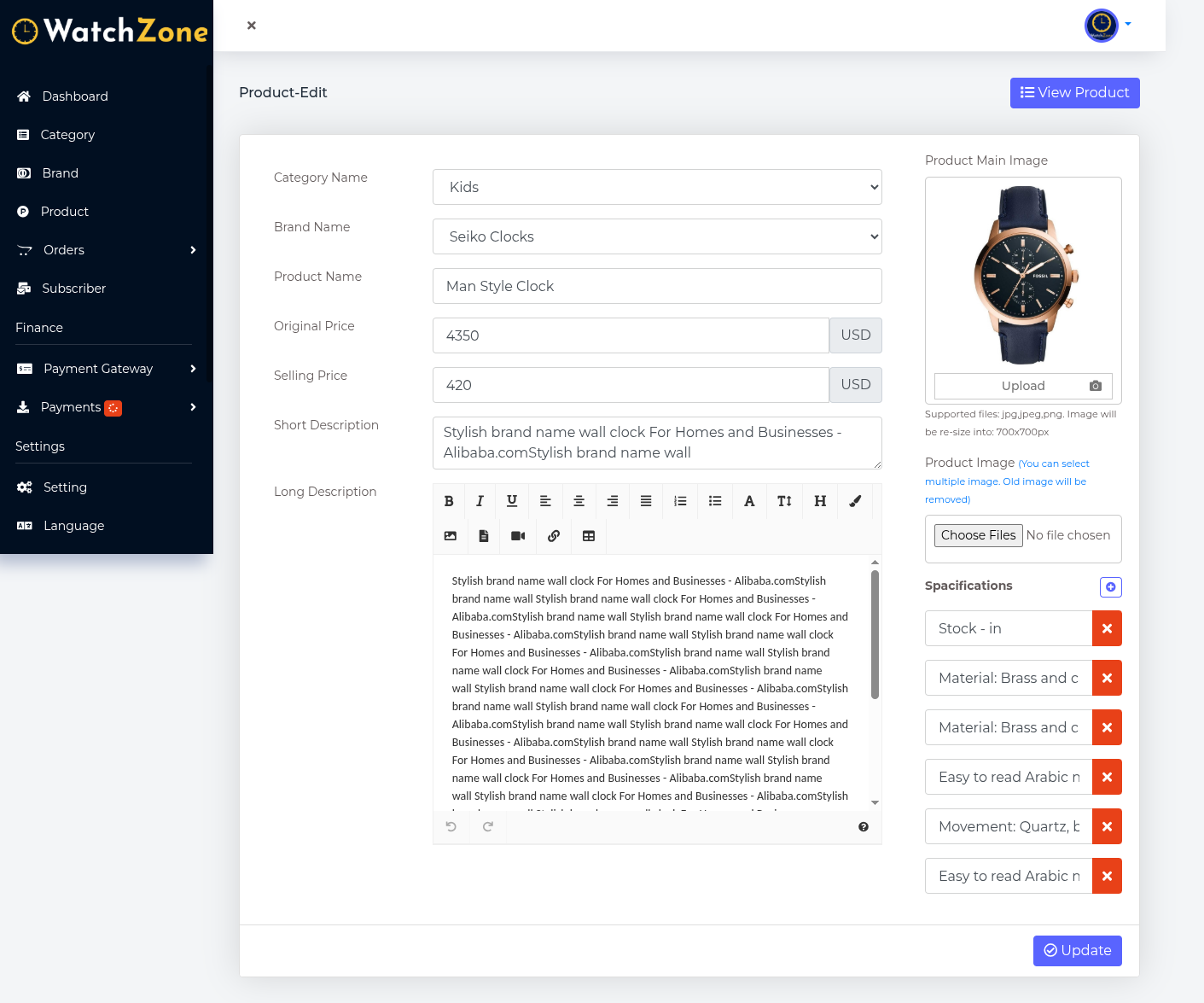Insert a table into the description
The image size is (1204, 1003).
tap(589, 536)
